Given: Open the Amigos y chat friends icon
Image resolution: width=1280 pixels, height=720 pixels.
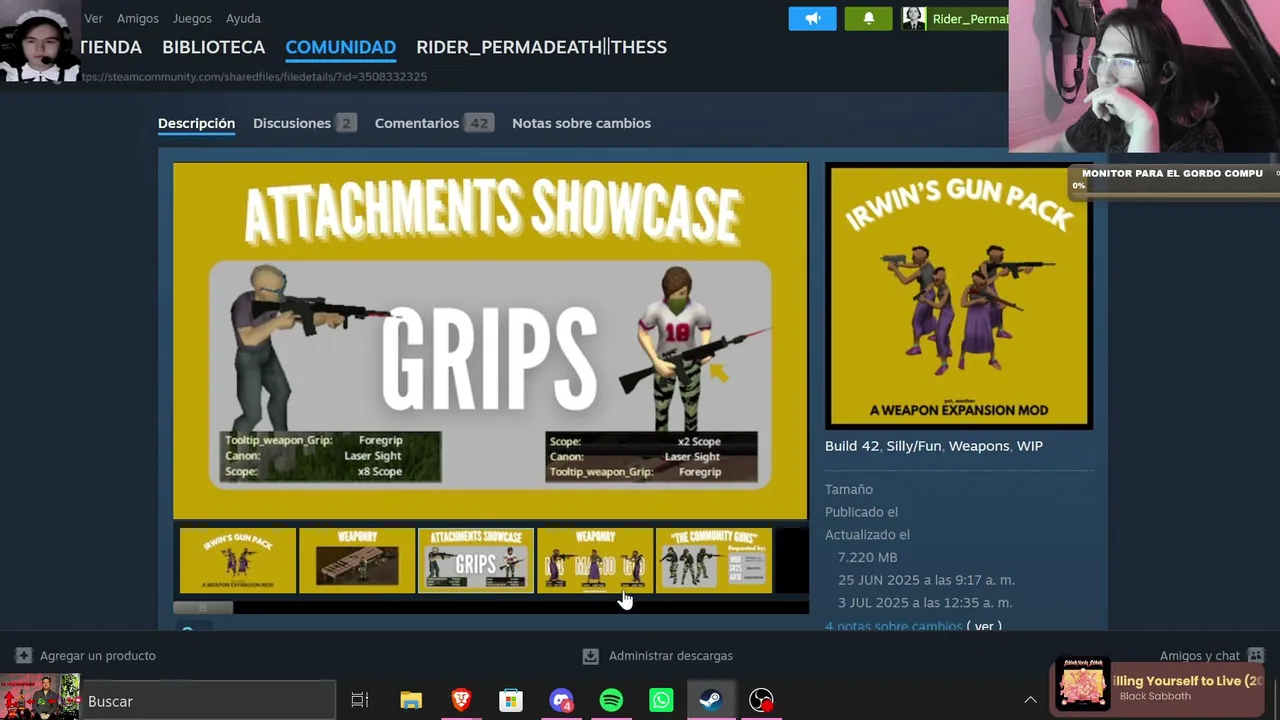Looking at the screenshot, I should tap(1257, 656).
